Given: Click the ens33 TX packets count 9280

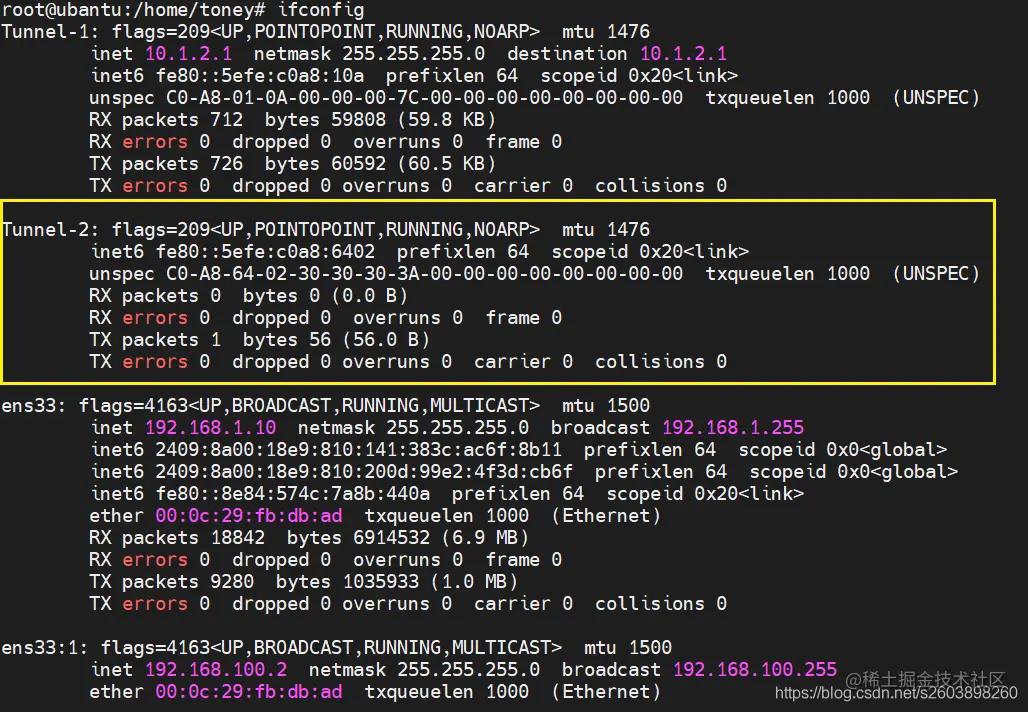Looking at the screenshot, I should tap(232, 582).
